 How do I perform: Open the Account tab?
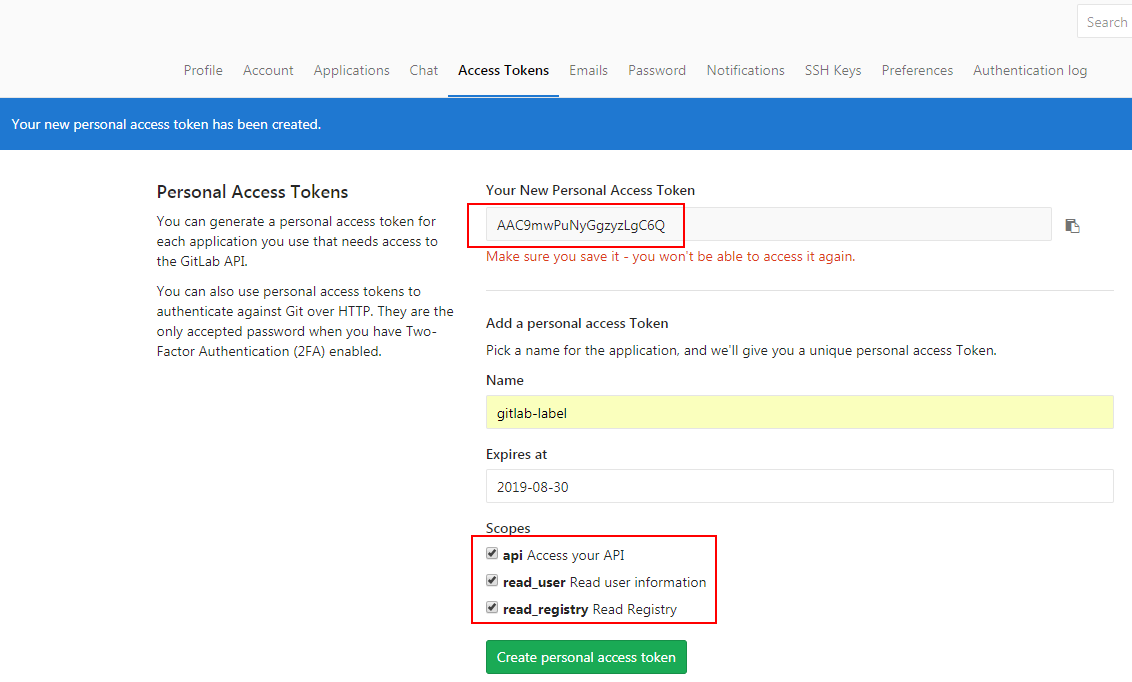tap(268, 70)
